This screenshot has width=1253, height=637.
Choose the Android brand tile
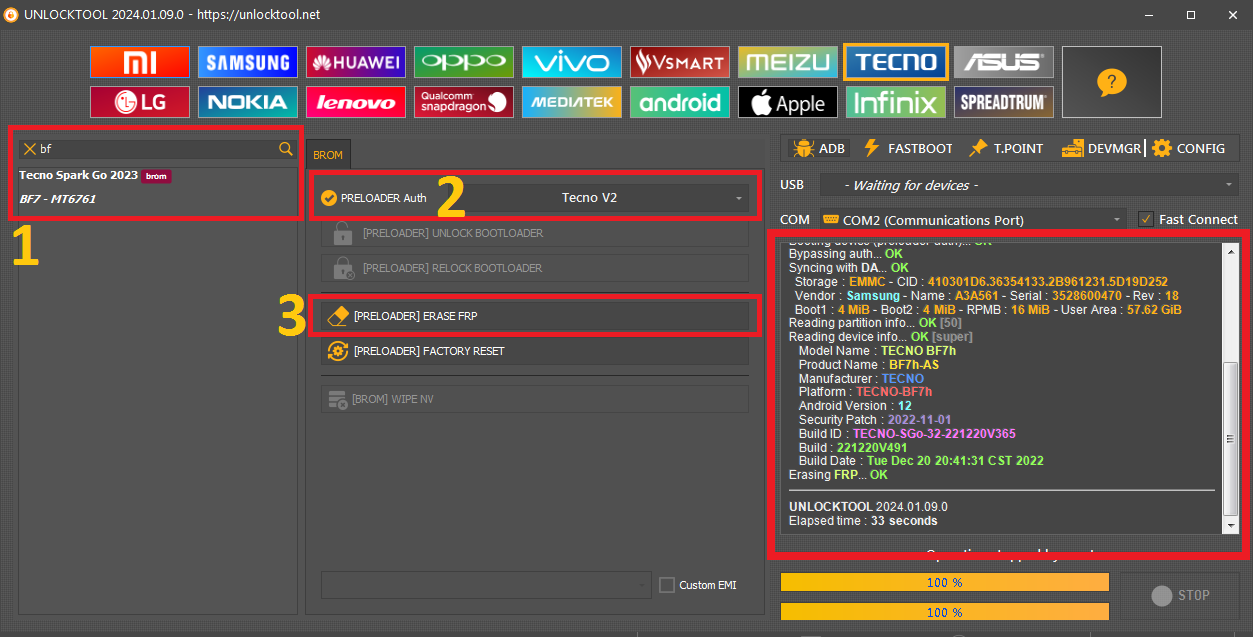click(680, 102)
